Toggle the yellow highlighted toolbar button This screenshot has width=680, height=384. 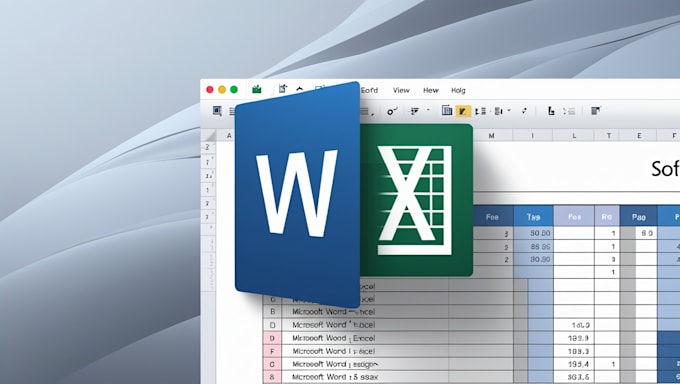point(463,111)
